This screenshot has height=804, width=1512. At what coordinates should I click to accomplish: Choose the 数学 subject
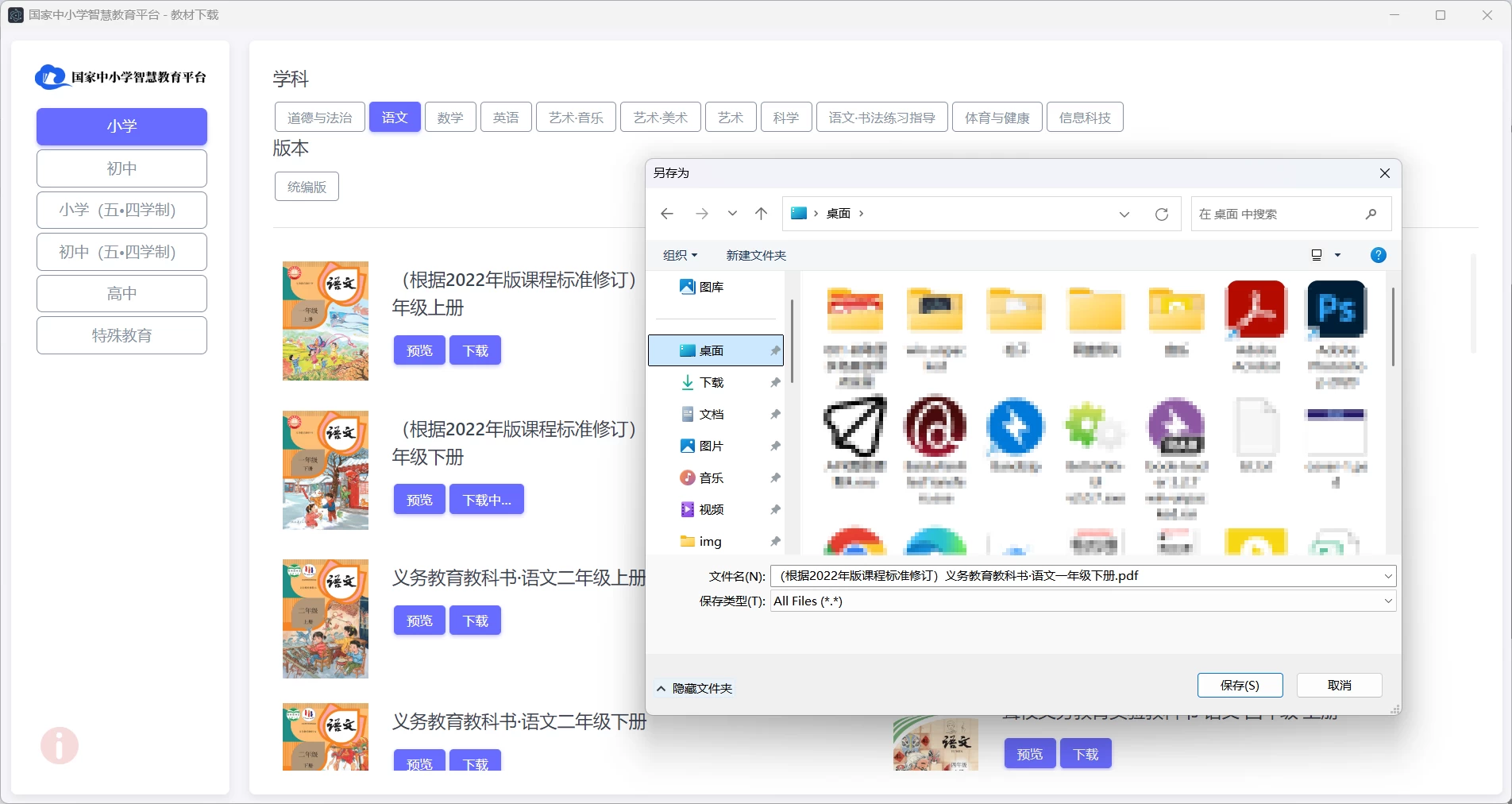[450, 118]
